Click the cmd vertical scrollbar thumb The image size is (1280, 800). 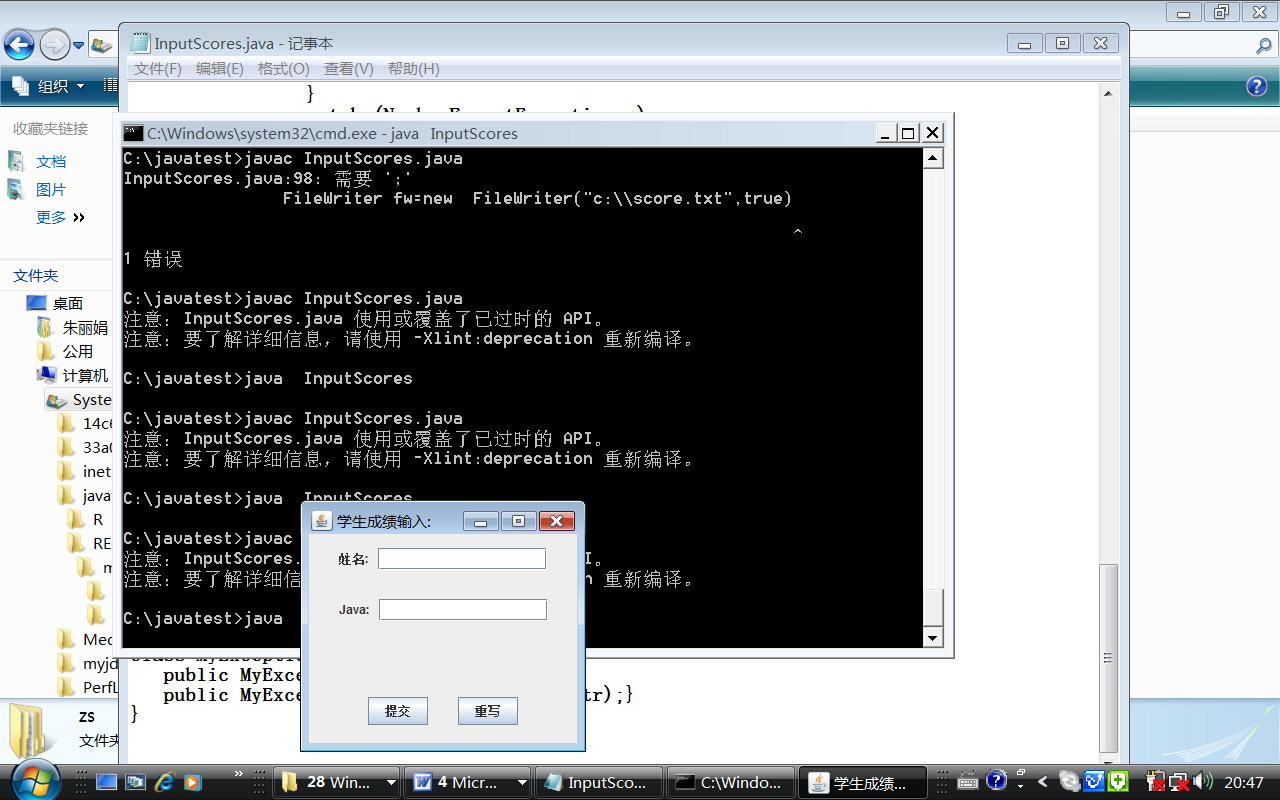pyautogui.click(x=933, y=609)
